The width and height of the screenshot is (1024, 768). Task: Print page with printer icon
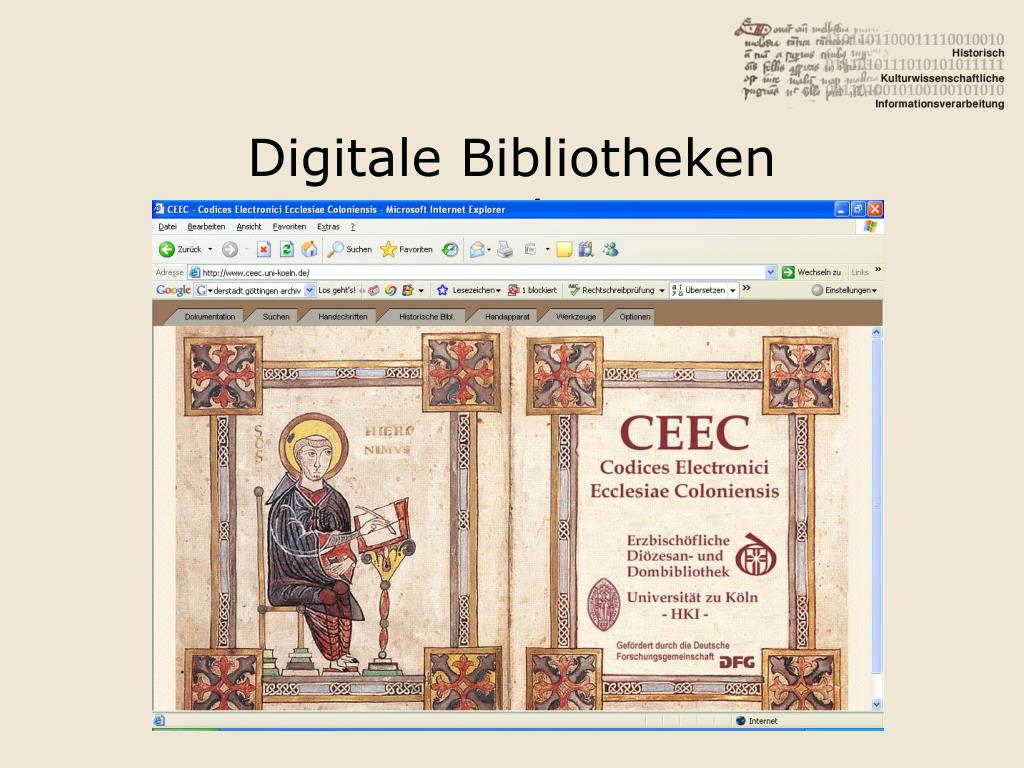(x=505, y=249)
